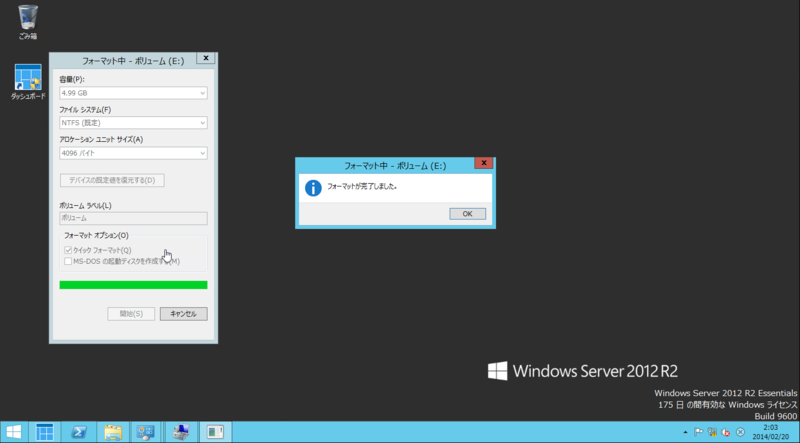Launch PowerShell from the taskbar
800x443 pixels.
click(x=79, y=432)
